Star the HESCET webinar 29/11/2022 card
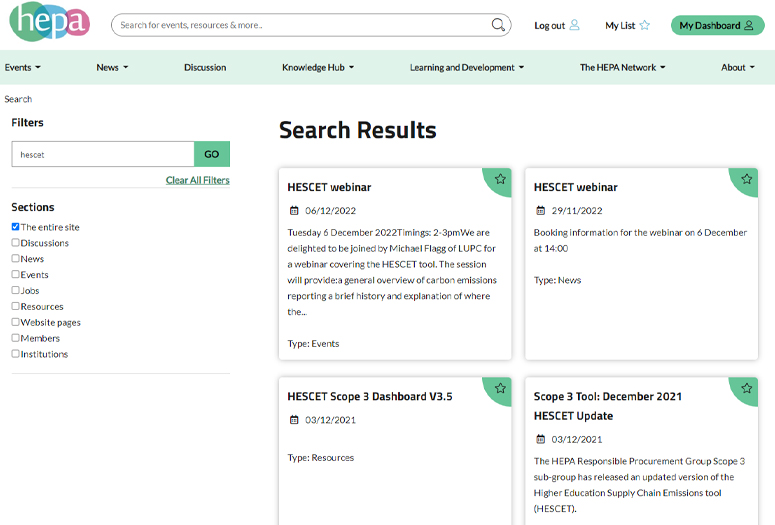 click(746, 179)
